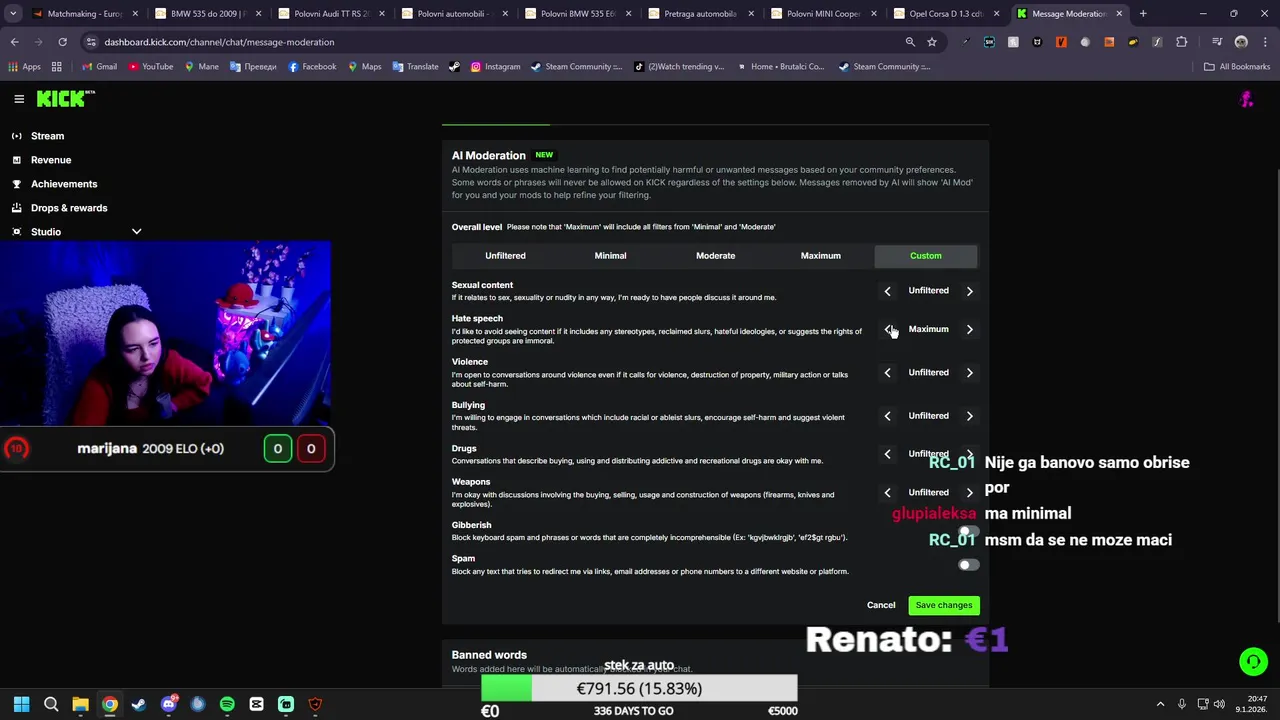Open Kick support chat bubble
The image size is (1280, 720).
tap(1253, 662)
